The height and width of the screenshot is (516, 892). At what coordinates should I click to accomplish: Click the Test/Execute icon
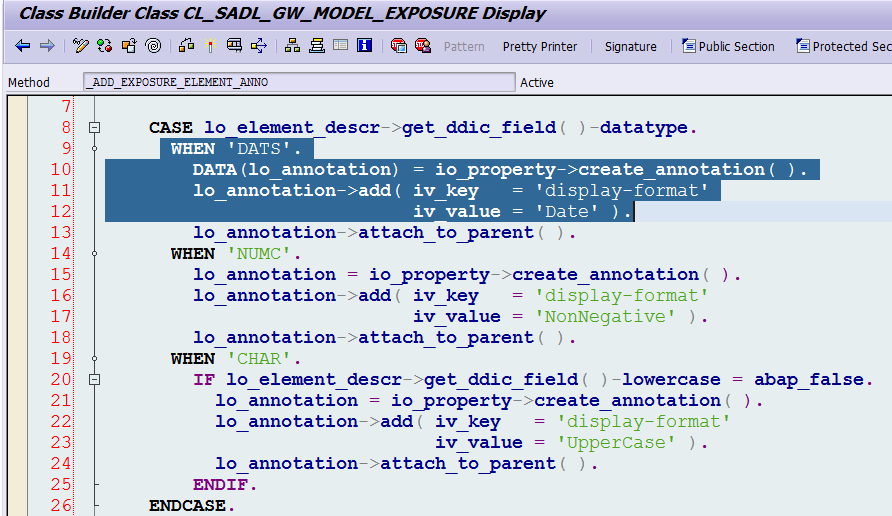[x=234, y=46]
